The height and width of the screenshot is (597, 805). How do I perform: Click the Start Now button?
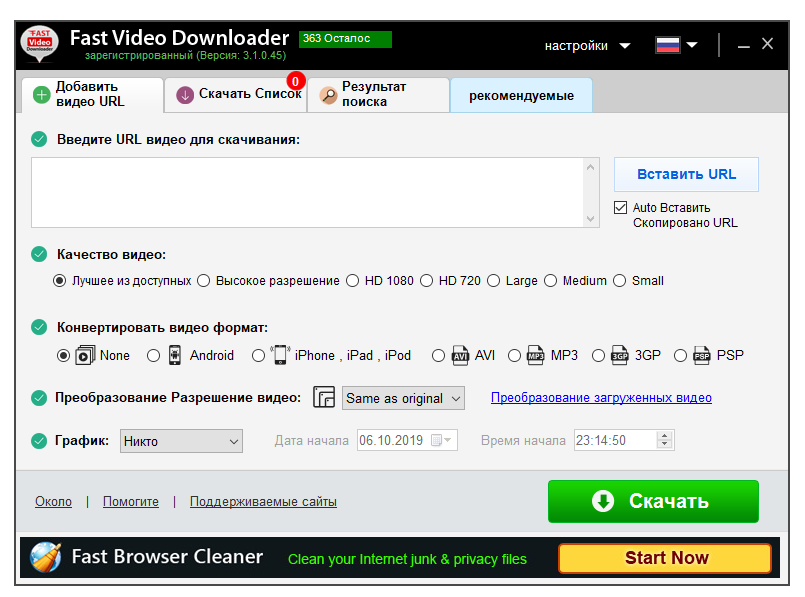[x=665, y=558]
